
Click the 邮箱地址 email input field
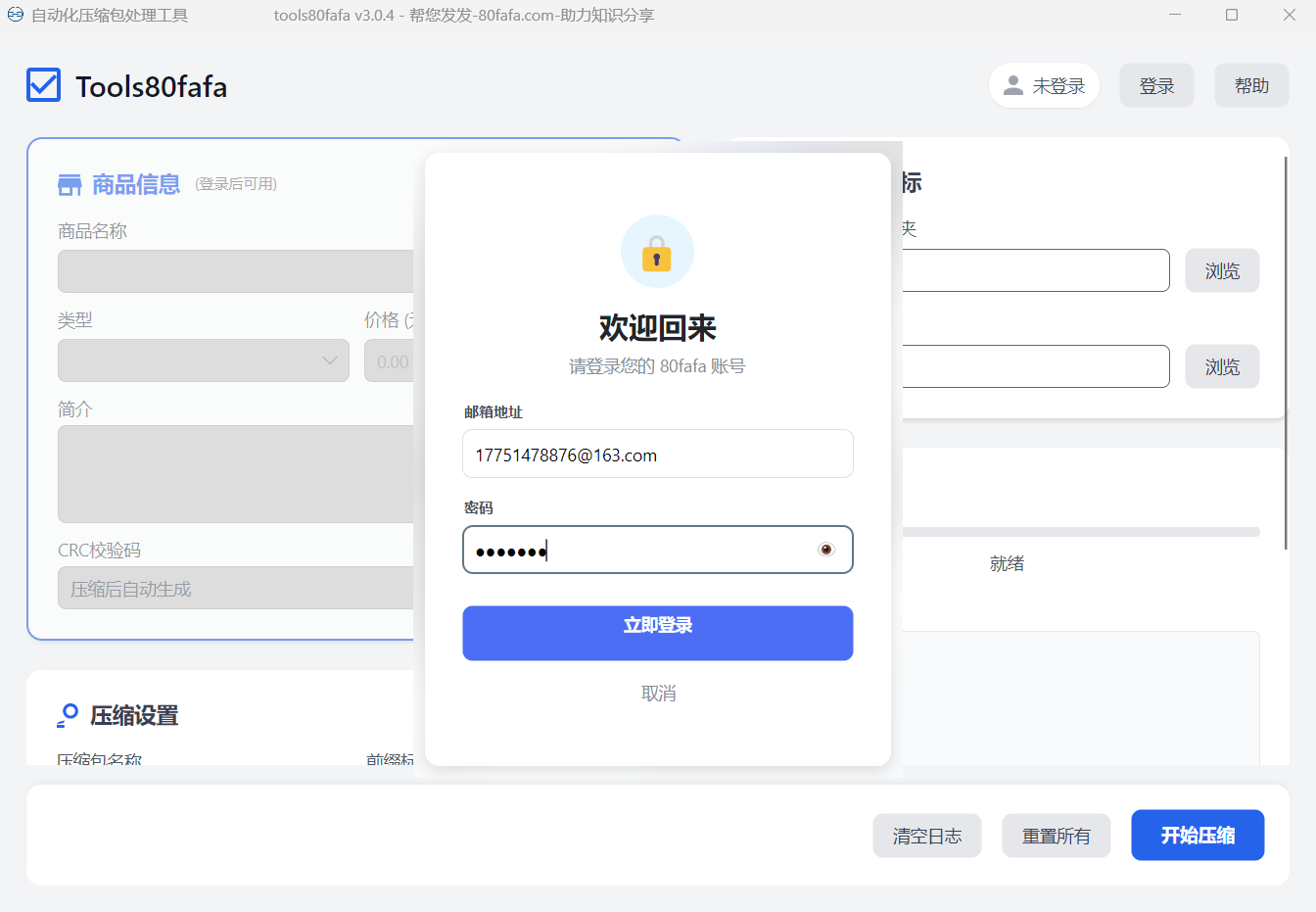(657, 455)
